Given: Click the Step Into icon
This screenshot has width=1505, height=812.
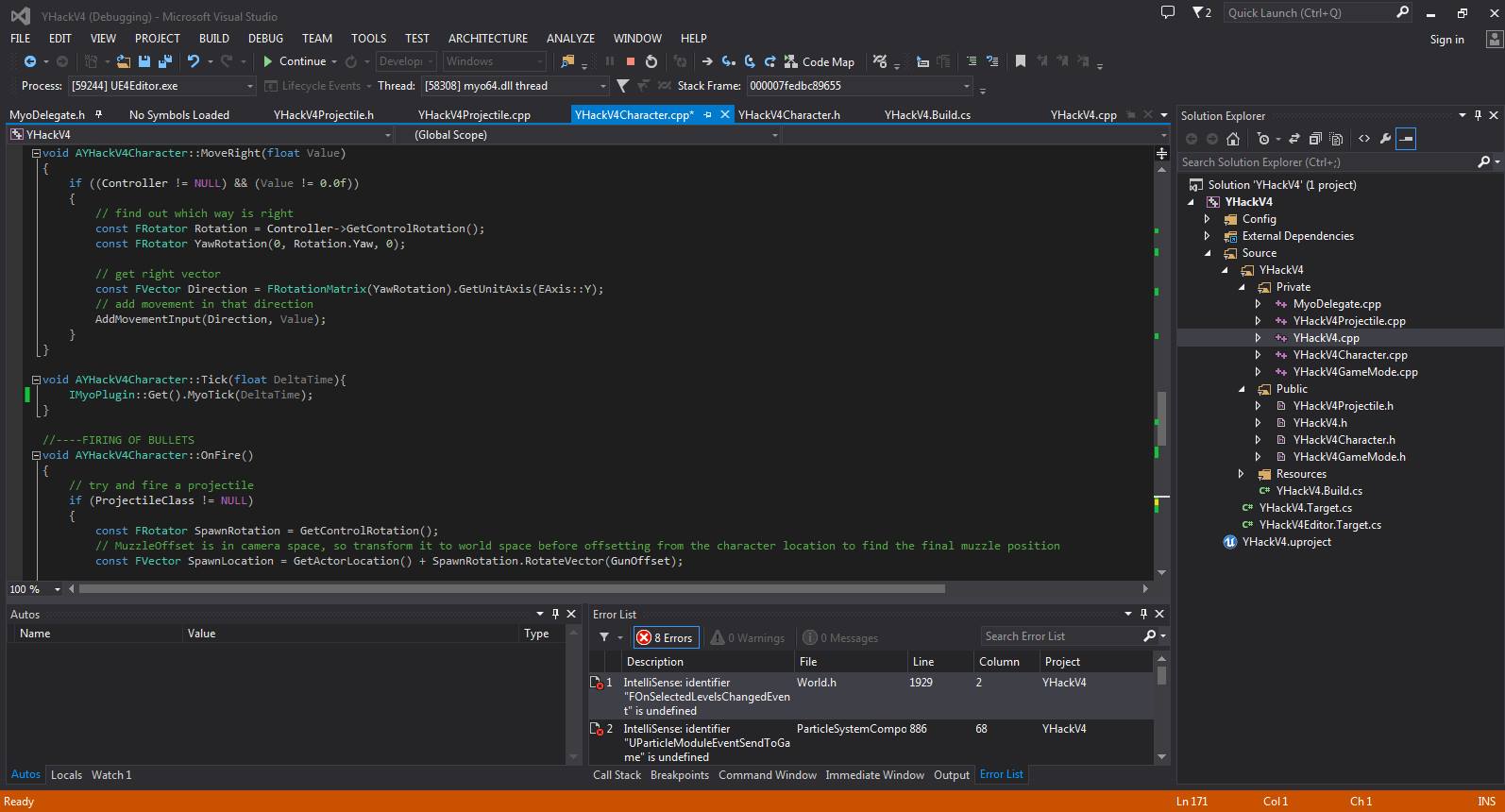Looking at the screenshot, I should (x=728, y=61).
